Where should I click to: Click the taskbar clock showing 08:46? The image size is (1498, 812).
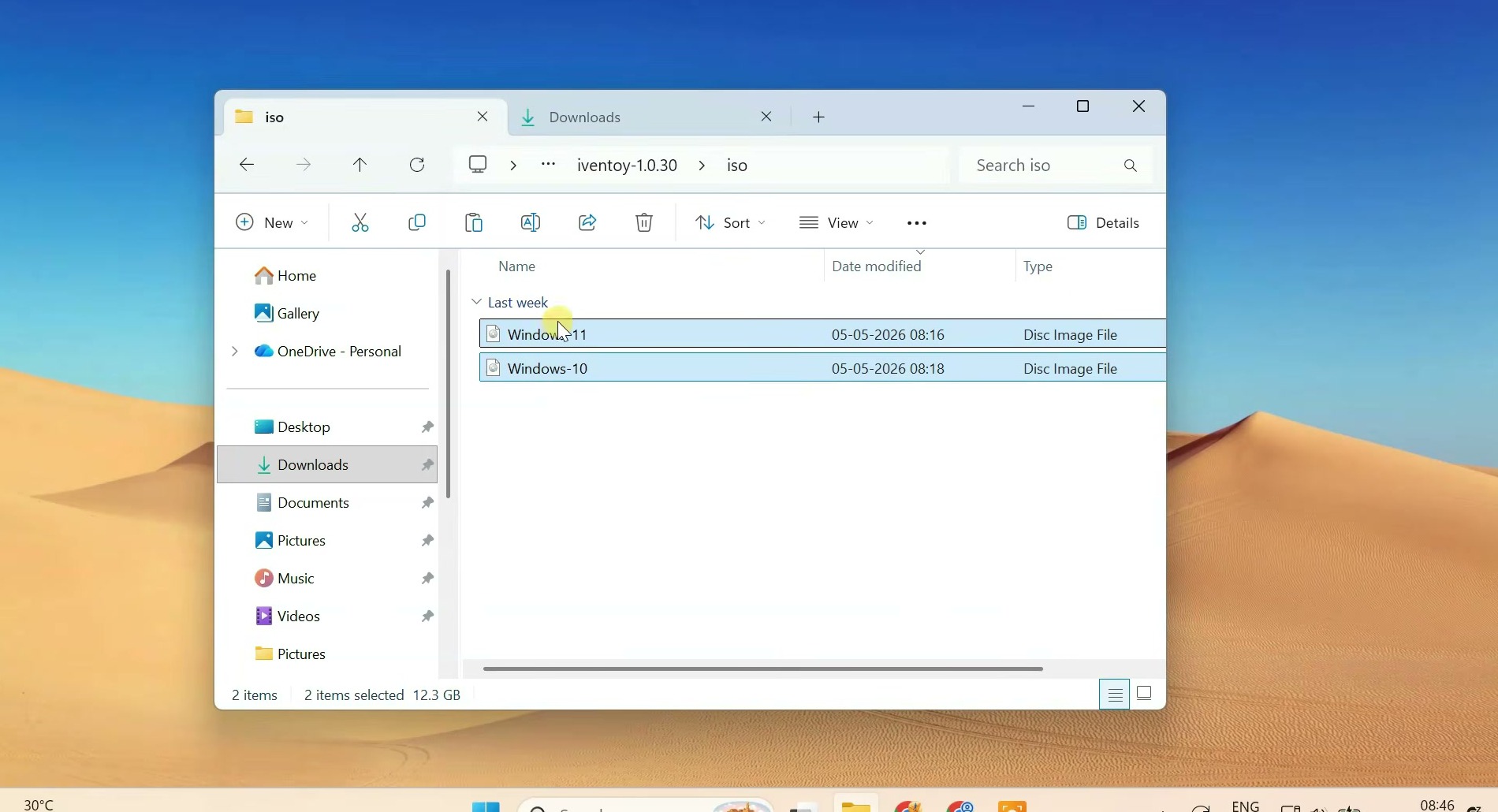(x=1437, y=805)
